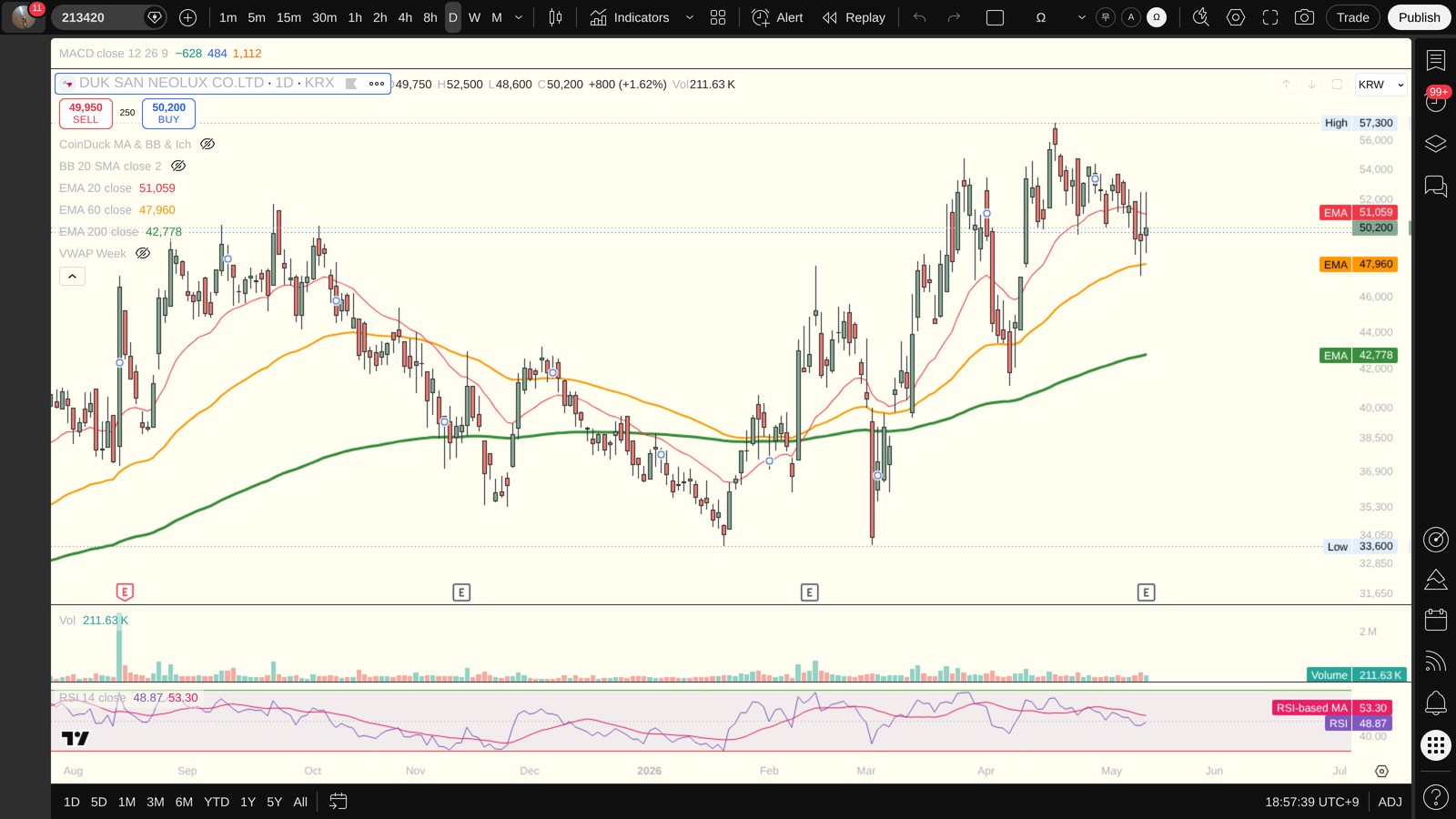Click the Trade button
1456x819 pixels.
point(1352,17)
